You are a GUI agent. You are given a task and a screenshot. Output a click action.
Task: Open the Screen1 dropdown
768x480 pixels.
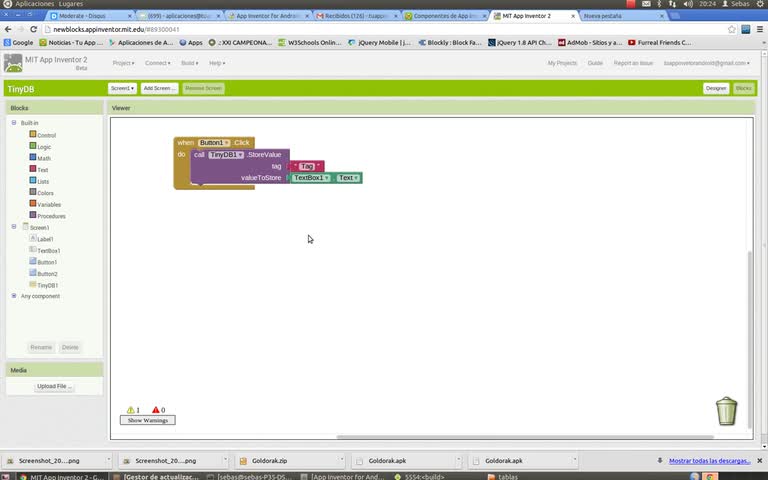pyautogui.click(x=122, y=88)
